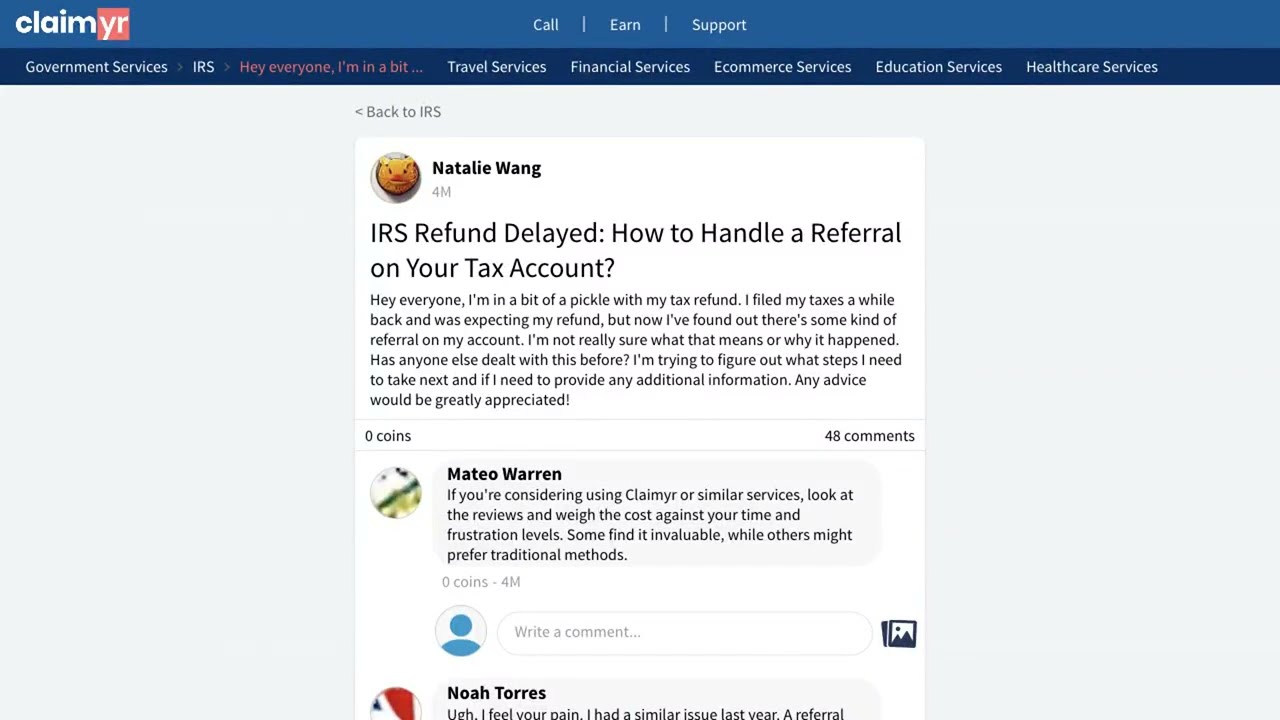The height and width of the screenshot is (720, 1280).
Task: Open the Financial Services category
Action: pyautogui.click(x=630, y=67)
